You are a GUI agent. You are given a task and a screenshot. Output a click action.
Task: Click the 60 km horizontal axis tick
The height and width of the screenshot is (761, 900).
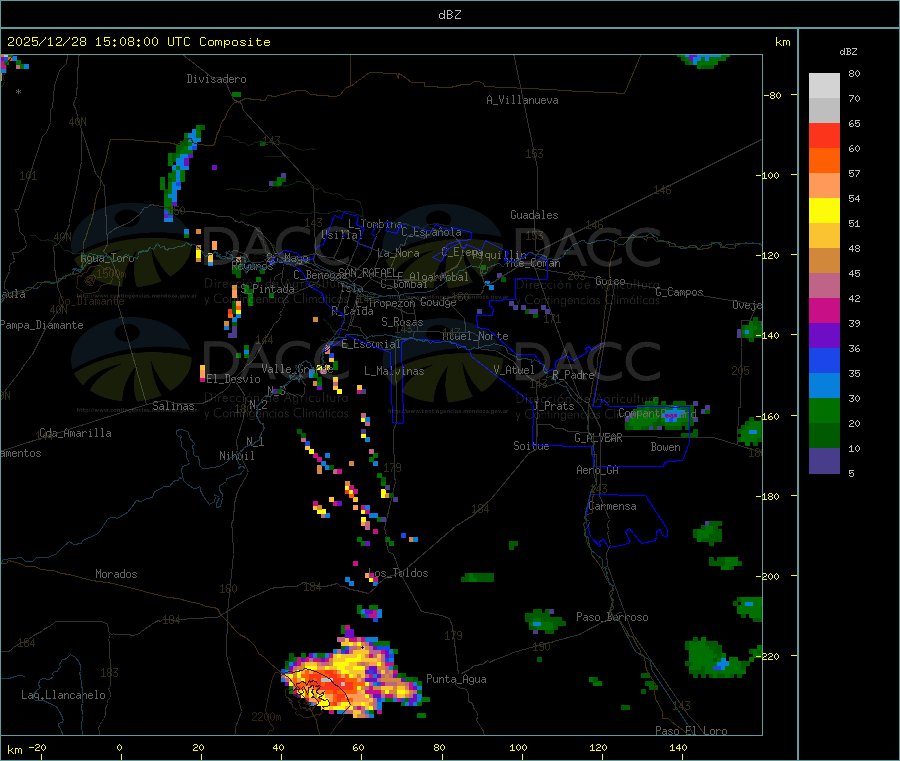358,747
